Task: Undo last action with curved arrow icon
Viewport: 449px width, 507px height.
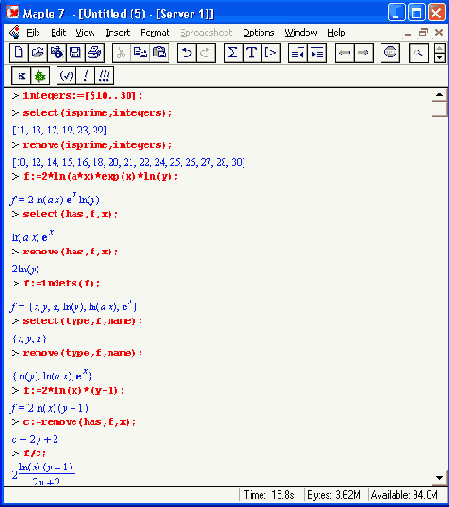Action: pos(187,53)
